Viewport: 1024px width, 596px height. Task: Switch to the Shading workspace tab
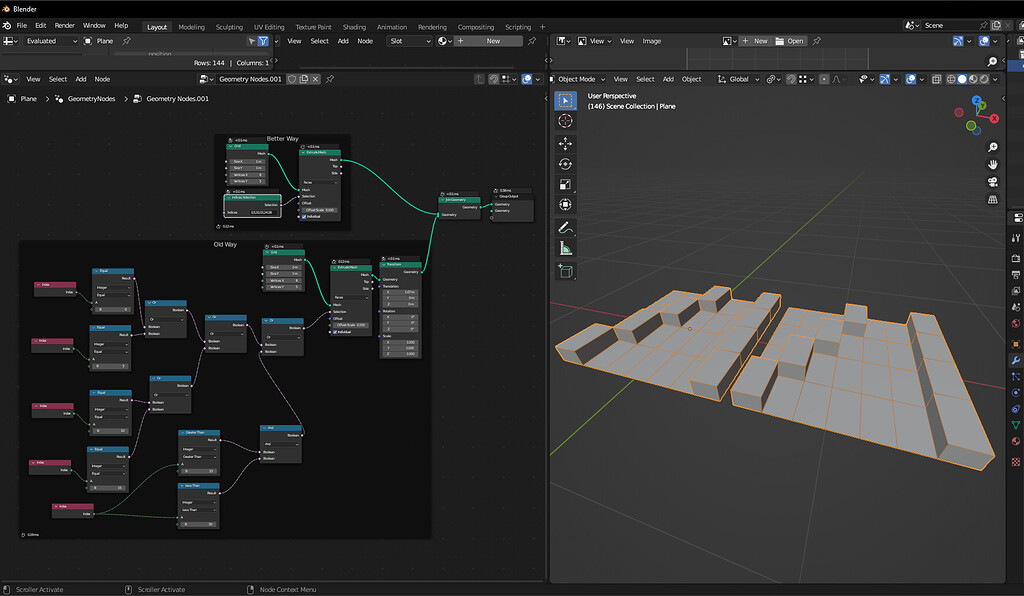pos(354,27)
